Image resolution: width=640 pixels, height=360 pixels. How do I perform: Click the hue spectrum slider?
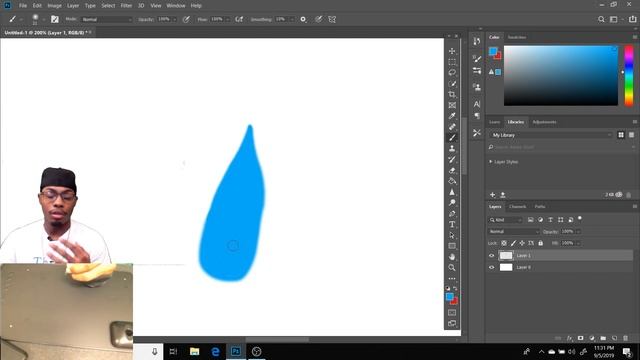(x=629, y=76)
